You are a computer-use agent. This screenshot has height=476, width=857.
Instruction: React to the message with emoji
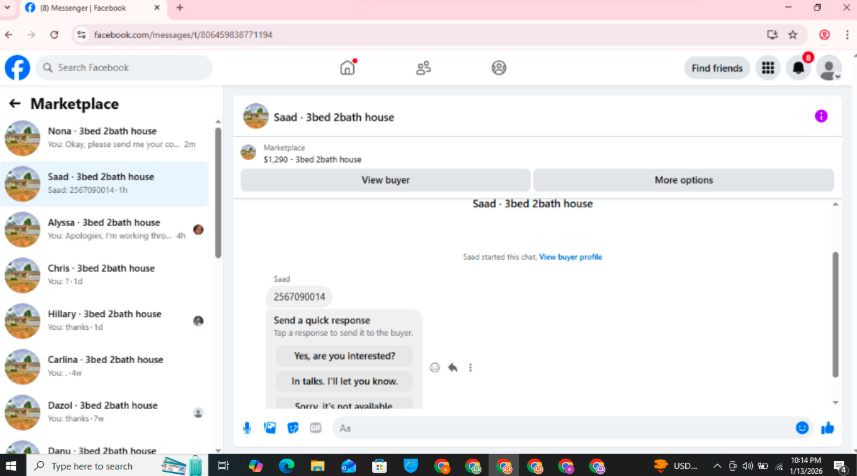coord(435,368)
